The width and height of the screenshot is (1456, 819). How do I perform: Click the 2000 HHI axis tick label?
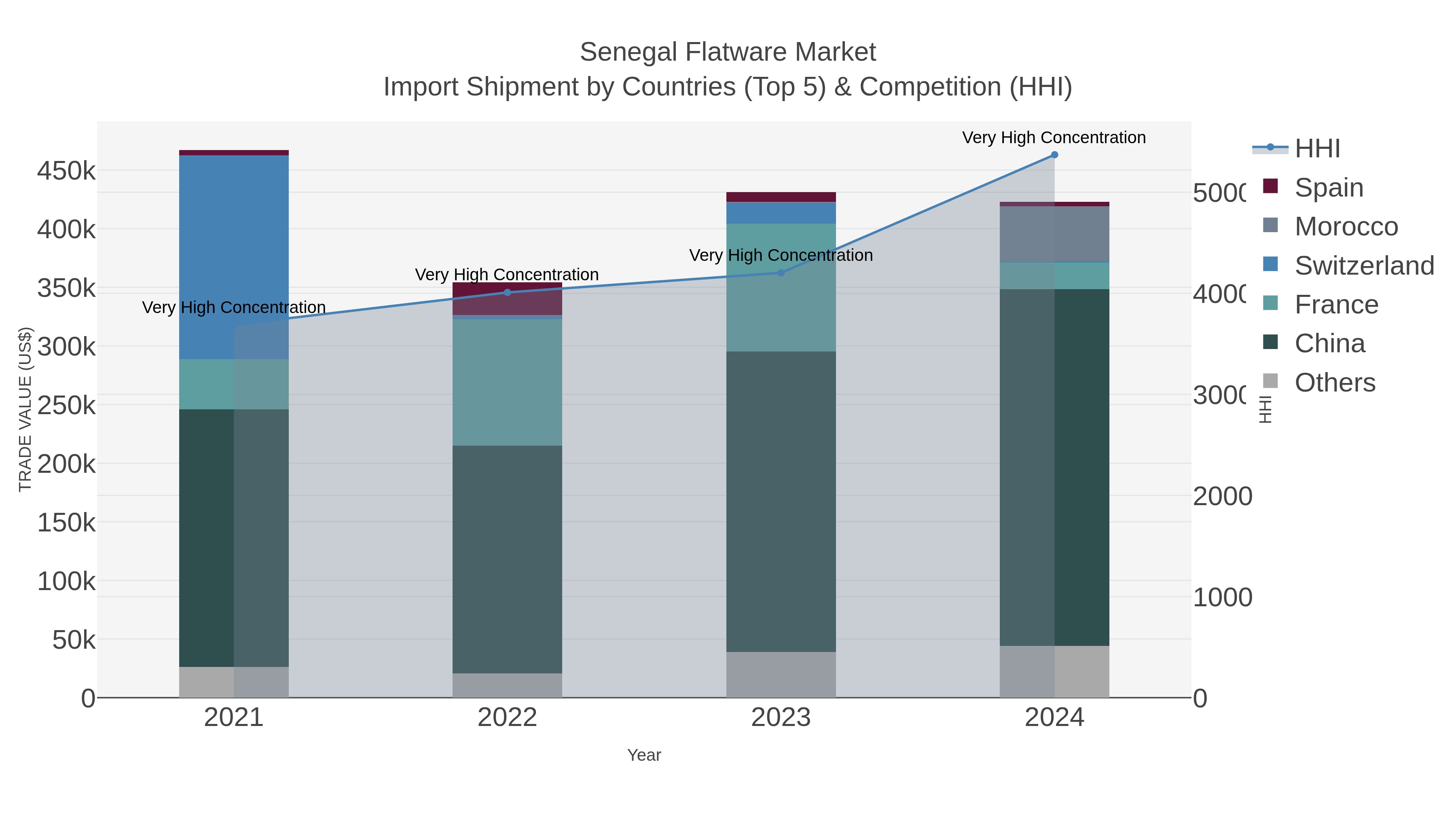[x=1223, y=496]
